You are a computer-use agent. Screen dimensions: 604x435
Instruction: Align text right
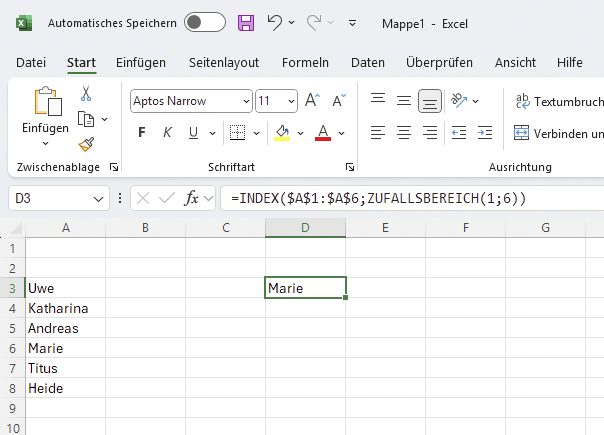pos(430,133)
